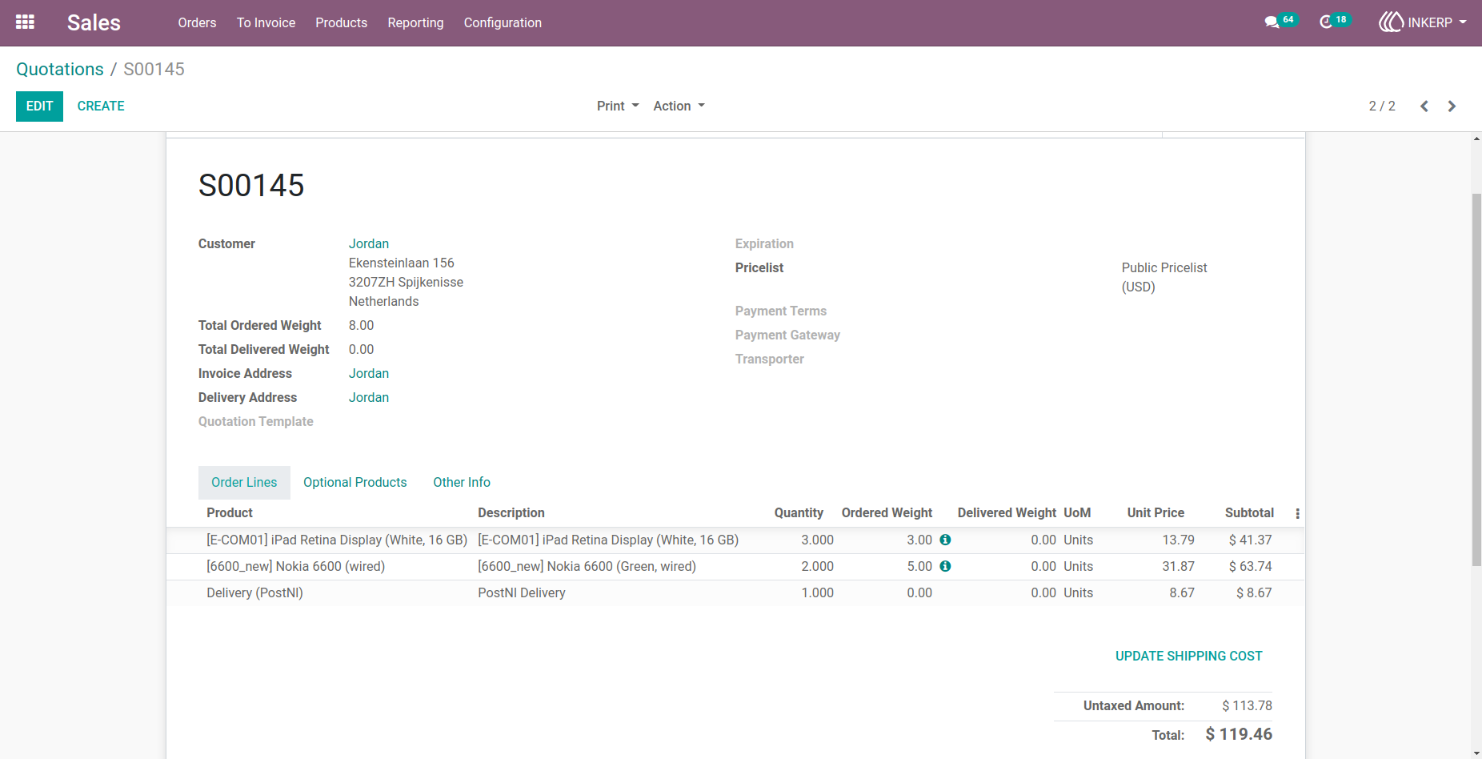This screenshot has width=1482, height=759.
Task: Select the iPad Retina Display product cell
Action: pyautogui.click(x=337, y=540)
